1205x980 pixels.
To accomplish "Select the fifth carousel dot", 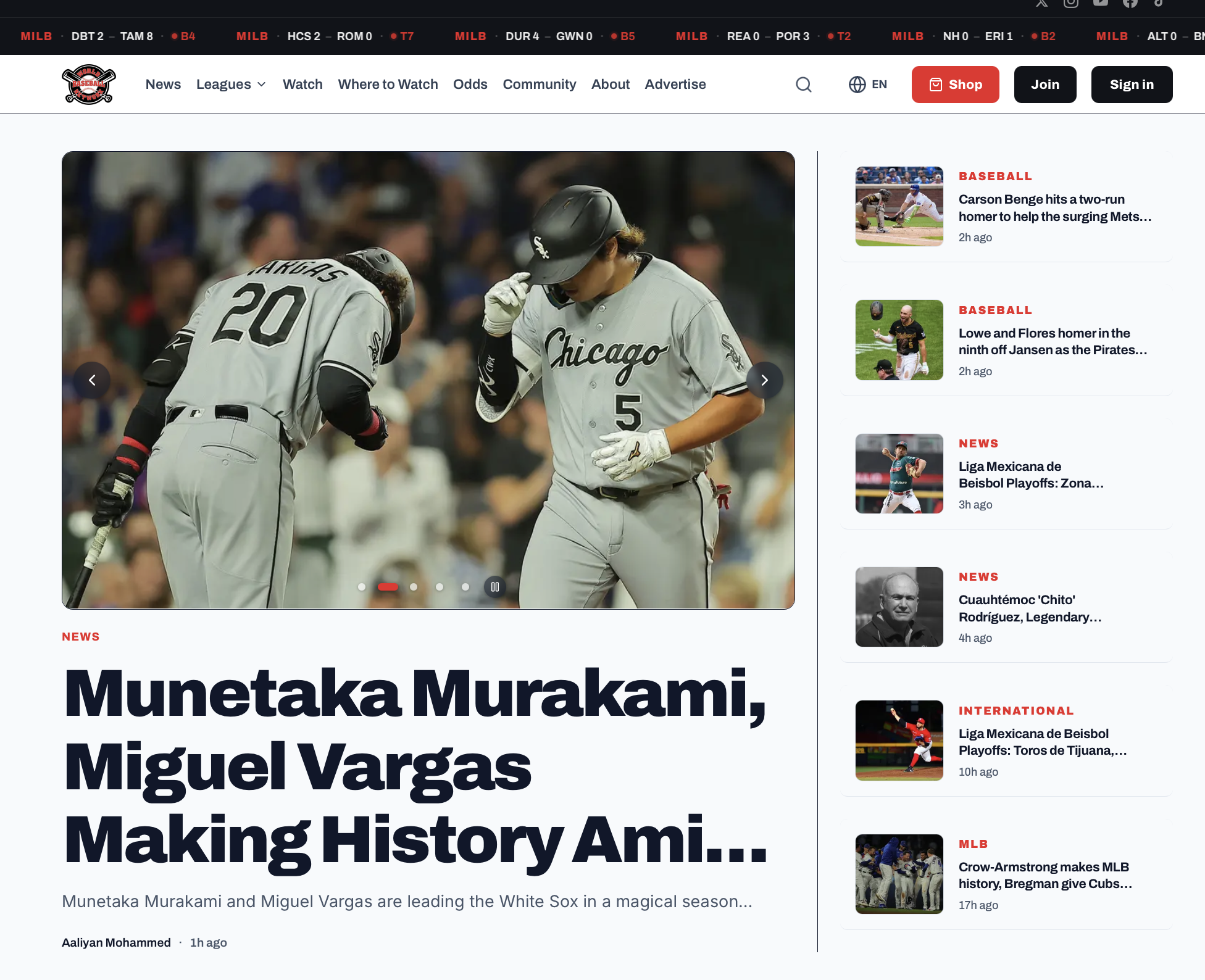I will 465,587.
